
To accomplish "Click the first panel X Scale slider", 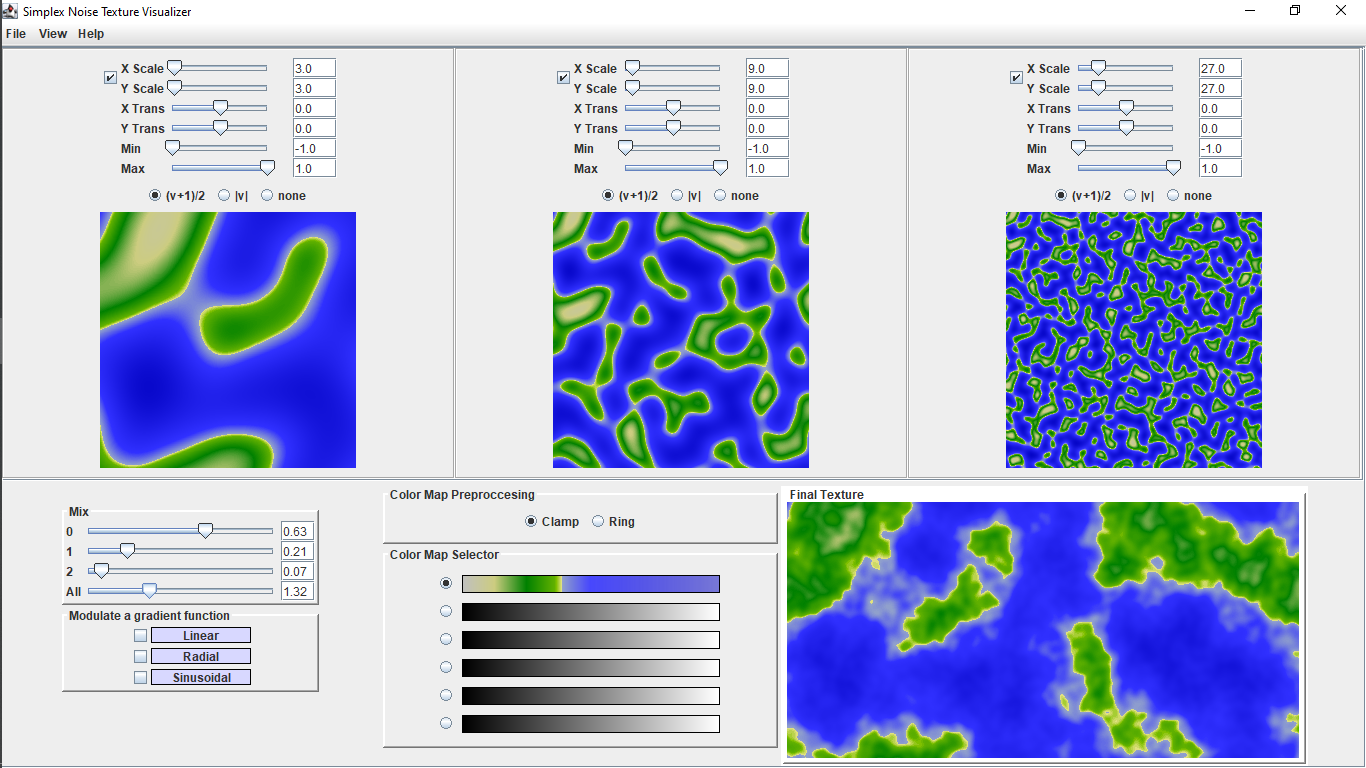I will click(219, 68).
